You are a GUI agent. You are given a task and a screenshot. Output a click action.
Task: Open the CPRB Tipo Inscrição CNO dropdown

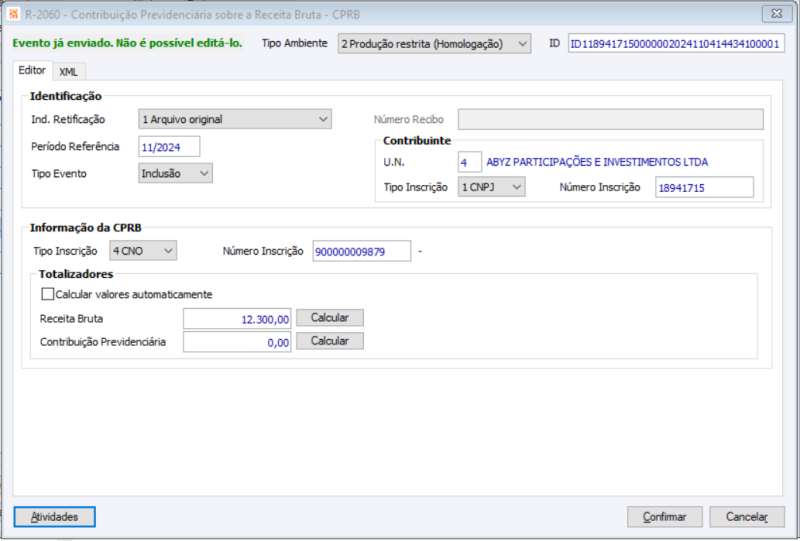(x=143, y=251)
